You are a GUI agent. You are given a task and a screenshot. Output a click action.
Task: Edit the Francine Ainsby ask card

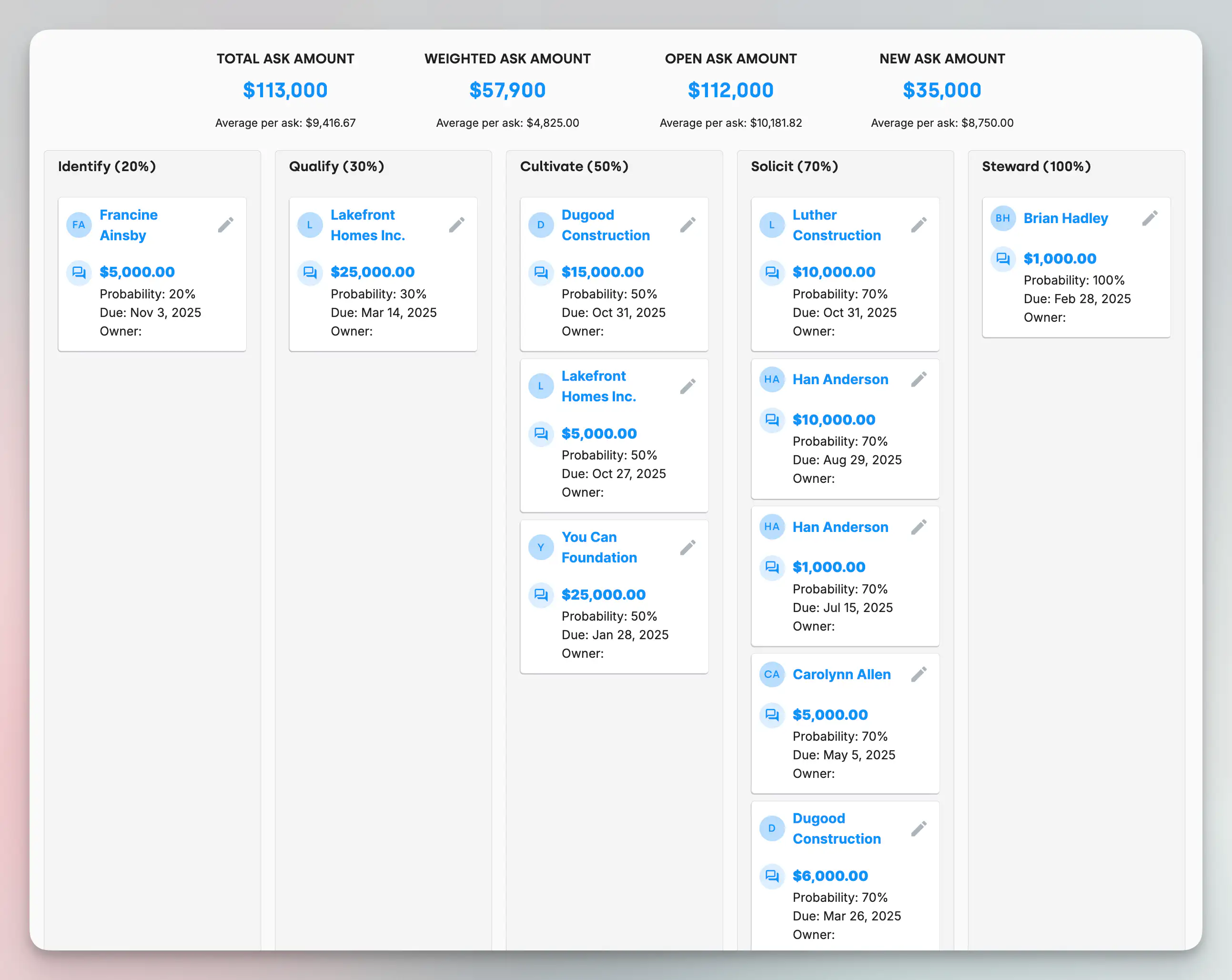(x=226, y=225)
